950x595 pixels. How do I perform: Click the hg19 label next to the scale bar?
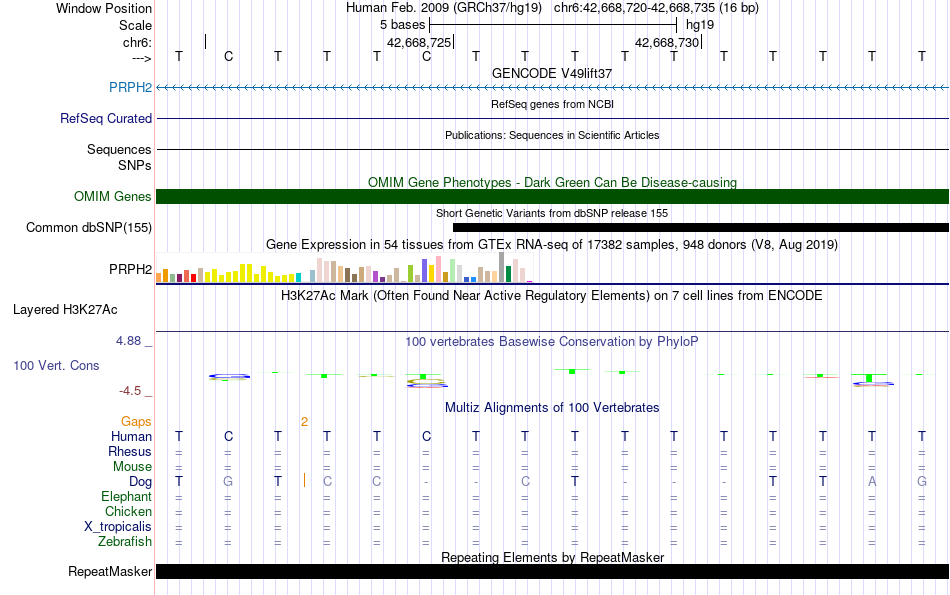coord(700,25)
